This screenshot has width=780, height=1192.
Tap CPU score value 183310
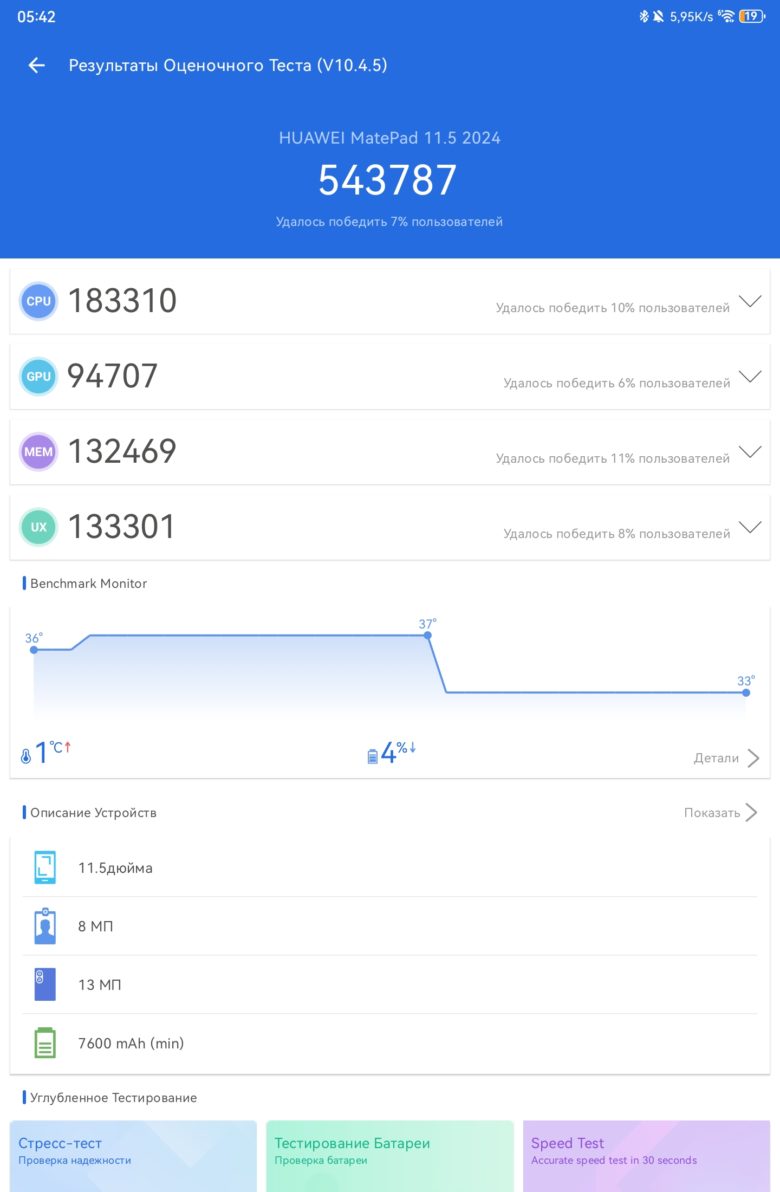click(x=122, y=301)
